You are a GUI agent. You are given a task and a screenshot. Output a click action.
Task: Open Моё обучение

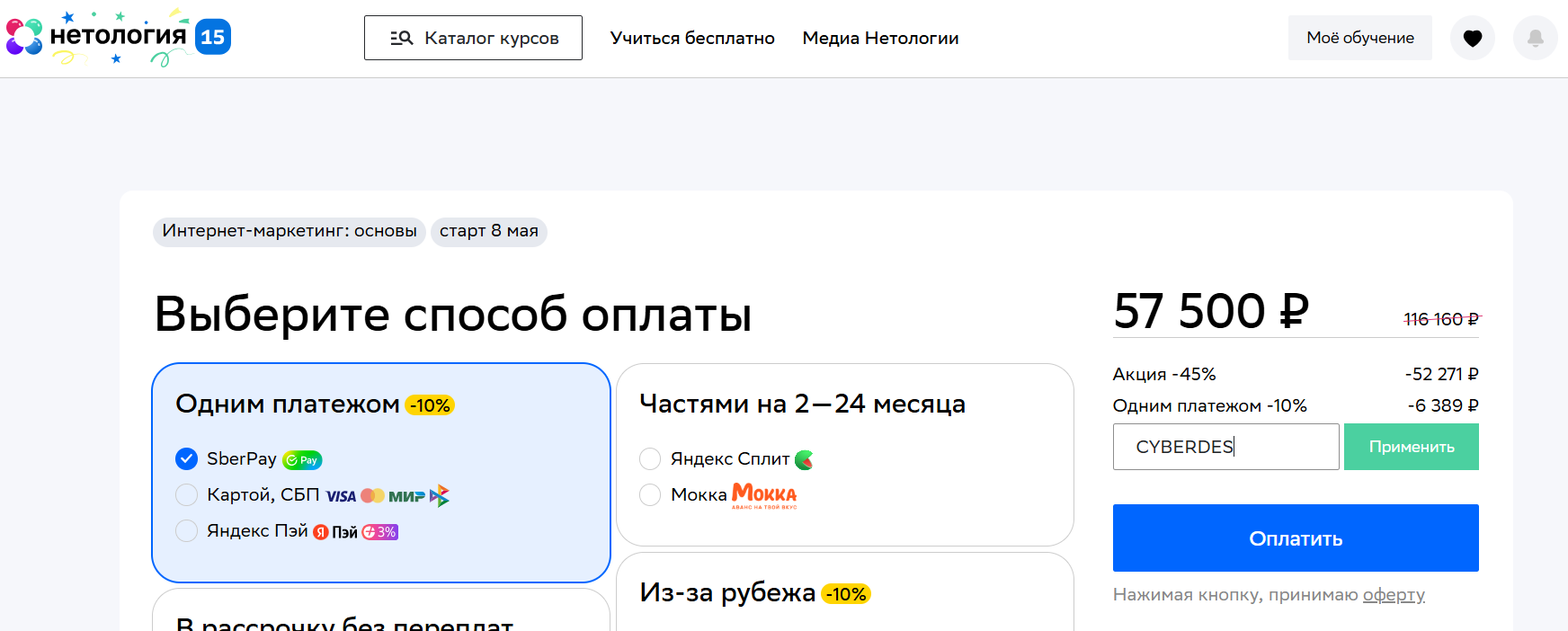pyautogui.click(x=1360, y=38)
